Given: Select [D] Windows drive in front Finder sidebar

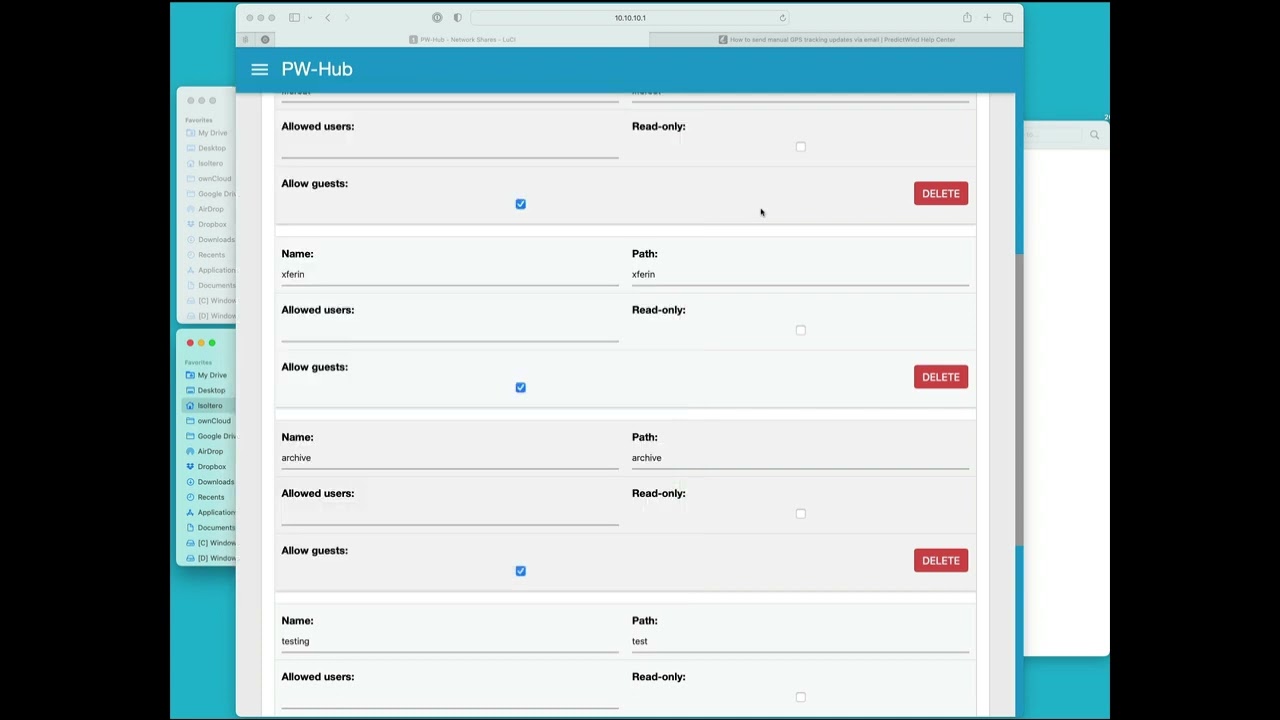Looking at the screenshot, I should click(210, 558).
